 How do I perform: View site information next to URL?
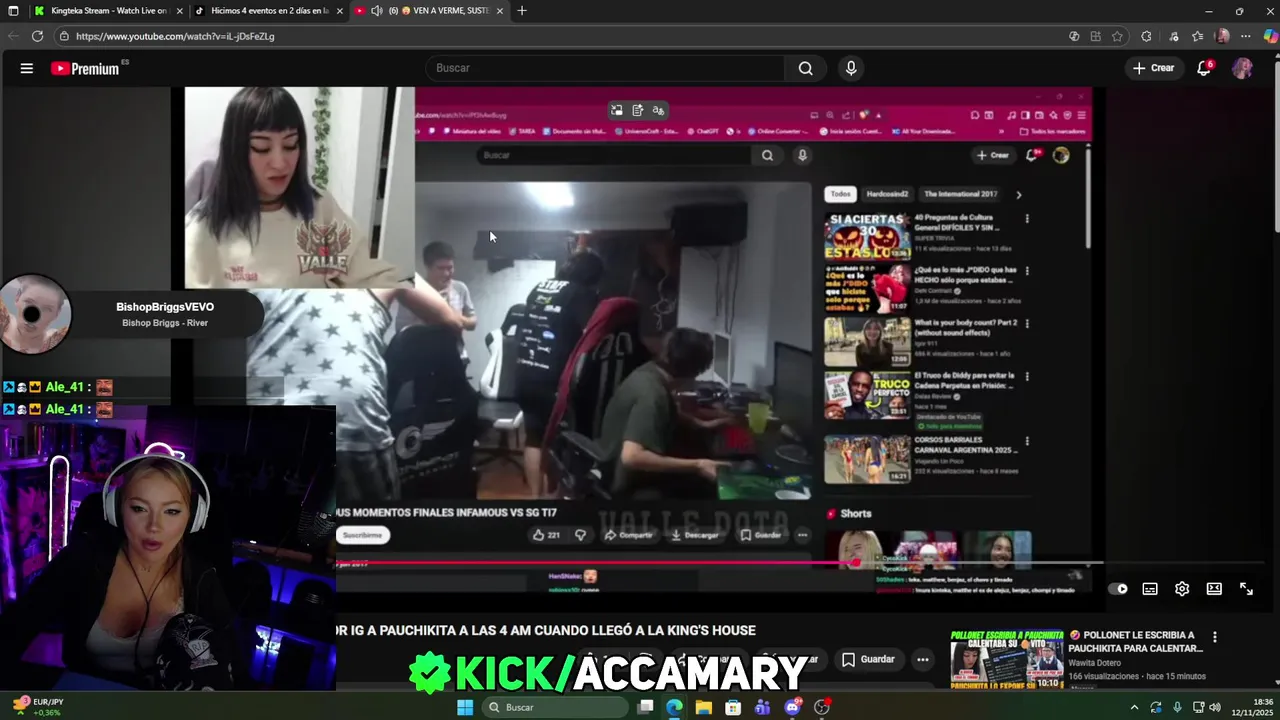tap(64, 36)
